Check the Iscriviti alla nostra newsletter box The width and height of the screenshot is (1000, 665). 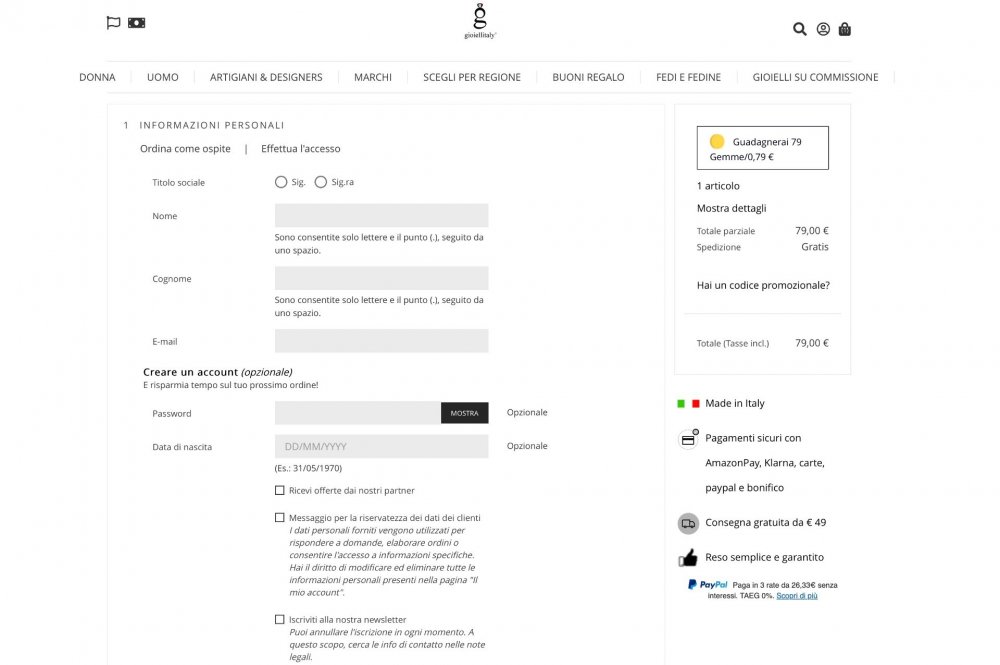280,618
